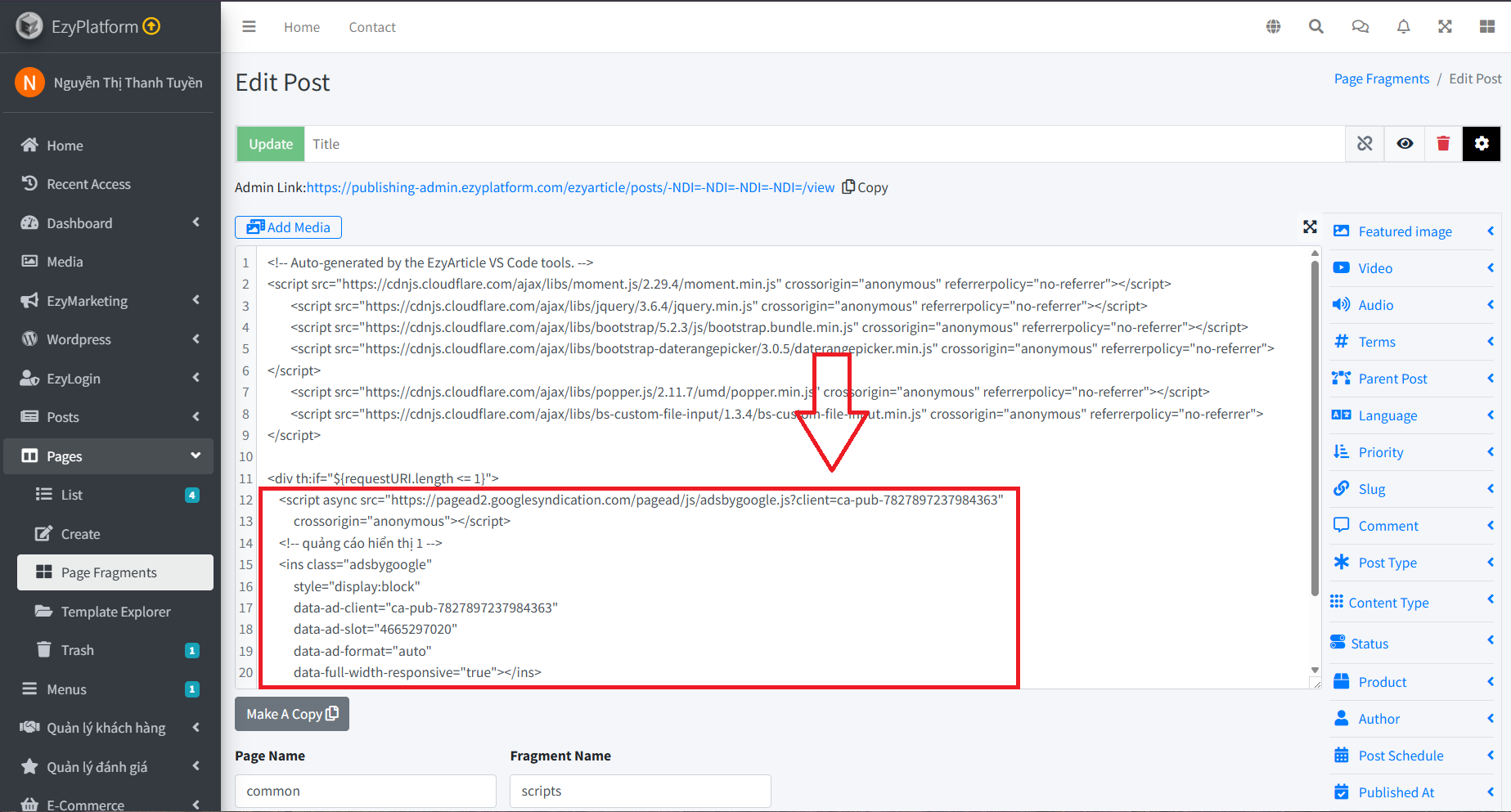The image size is (1511, 812).
Task: Open Template Explorer in sidebar
Action: pyautogui.click(x=115, y=612)
